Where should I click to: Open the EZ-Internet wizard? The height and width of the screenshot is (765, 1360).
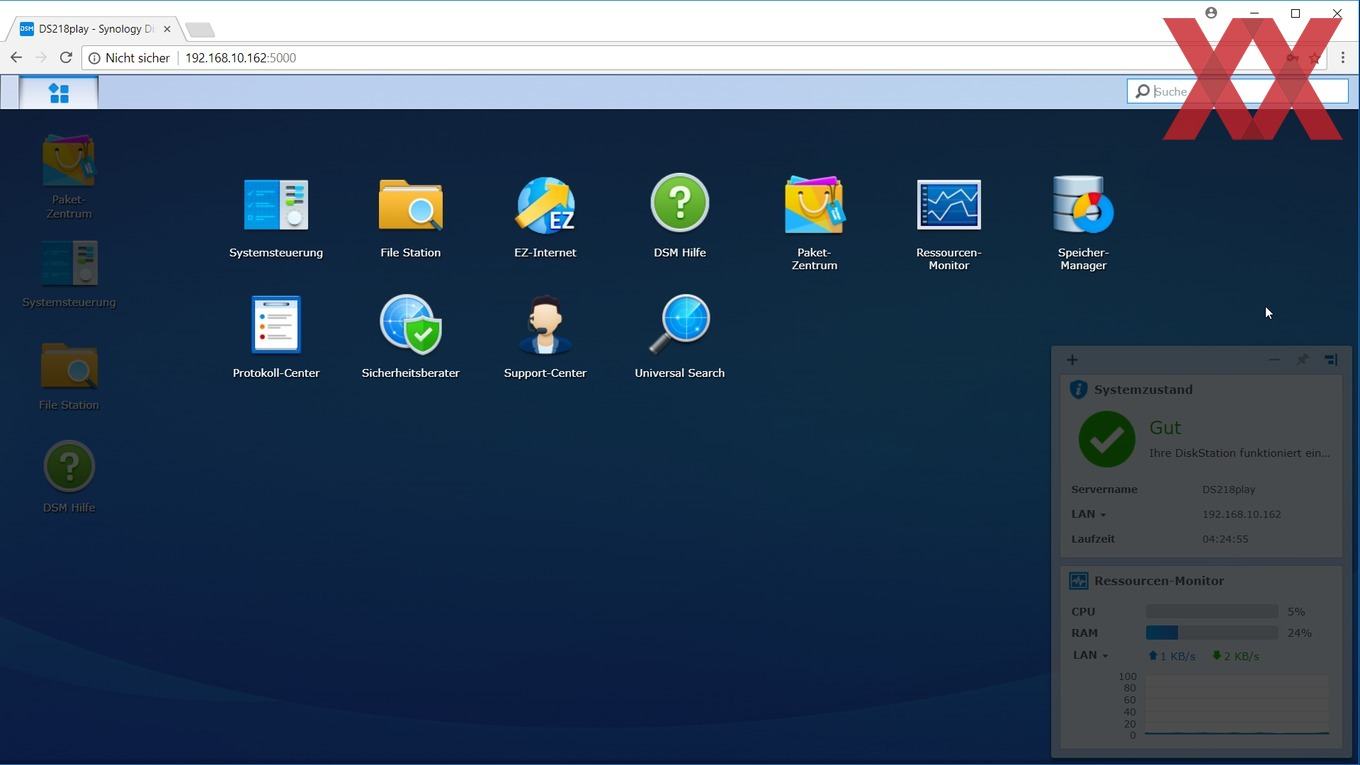[x=545, y=218]
